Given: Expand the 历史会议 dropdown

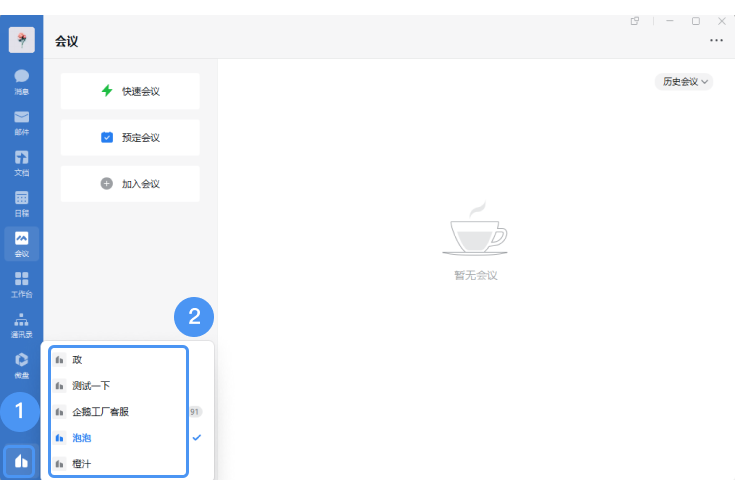Looking at the screenshot, I should point(685,82).
